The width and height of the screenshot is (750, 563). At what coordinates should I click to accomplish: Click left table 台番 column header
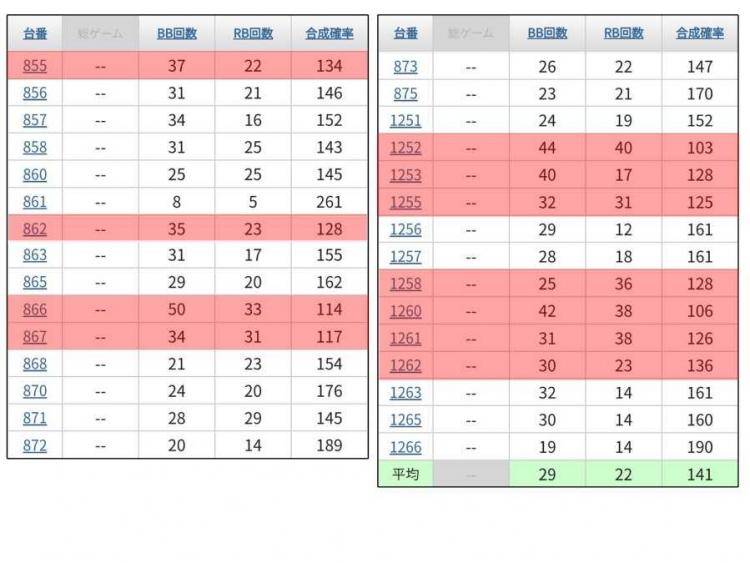pyautogui.click(x=35, y=33)
